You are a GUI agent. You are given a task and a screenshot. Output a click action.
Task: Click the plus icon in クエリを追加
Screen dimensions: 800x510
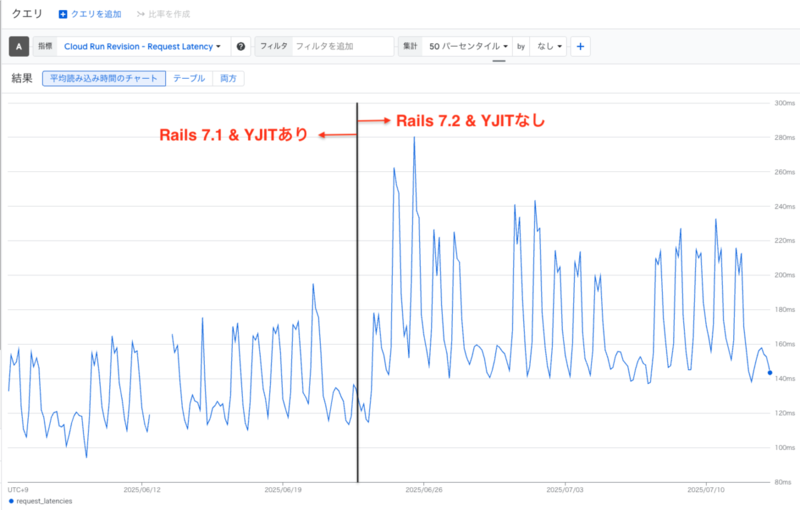click(x=63, y=14)
